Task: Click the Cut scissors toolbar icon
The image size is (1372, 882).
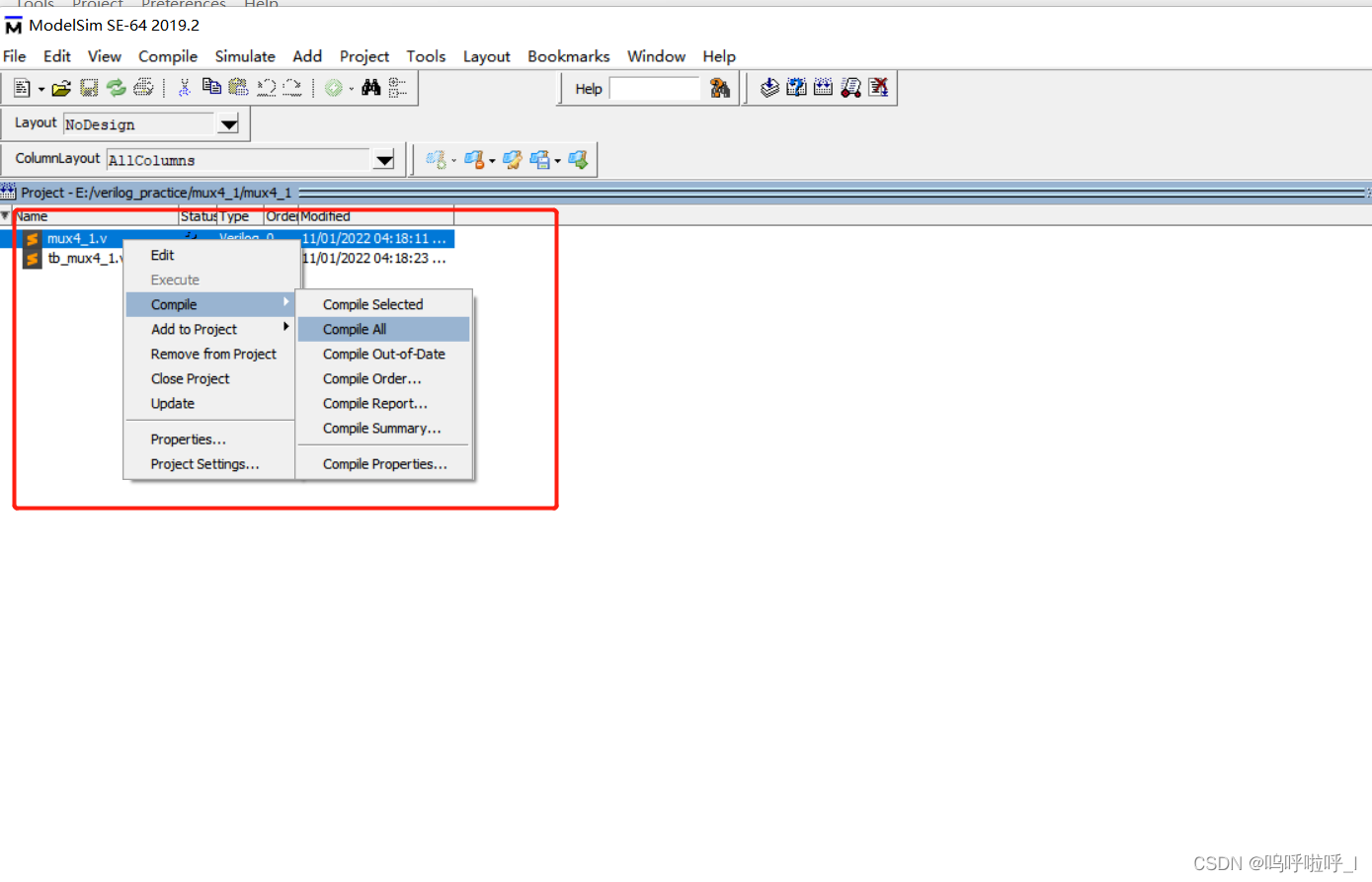Action: pyautogui.click(x=184, y=88)
